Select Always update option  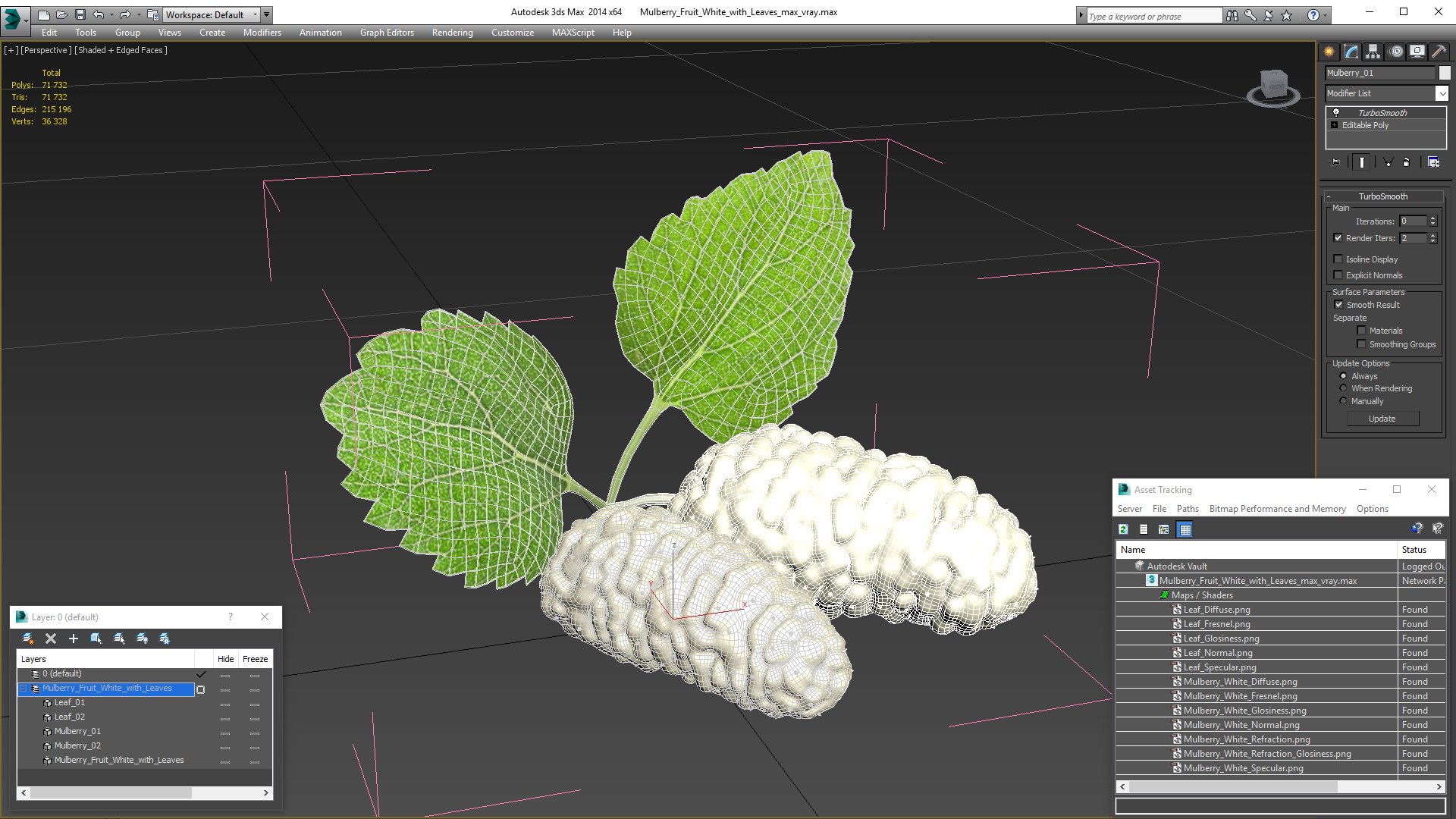pyautogui.click(x=1344, y=376)
